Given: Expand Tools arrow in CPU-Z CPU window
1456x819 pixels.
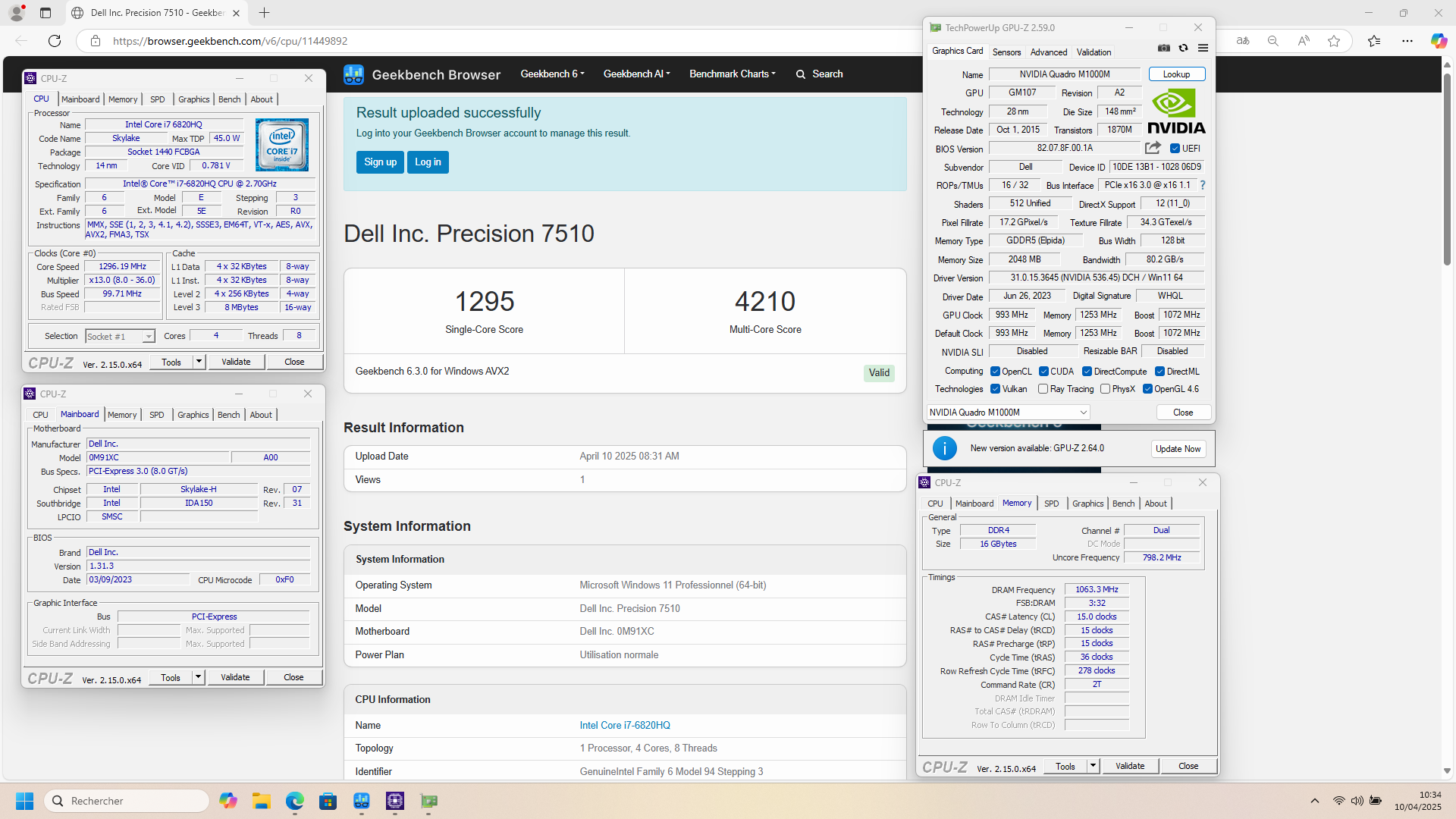Looking at the screenshot, I should click(199, 362).
